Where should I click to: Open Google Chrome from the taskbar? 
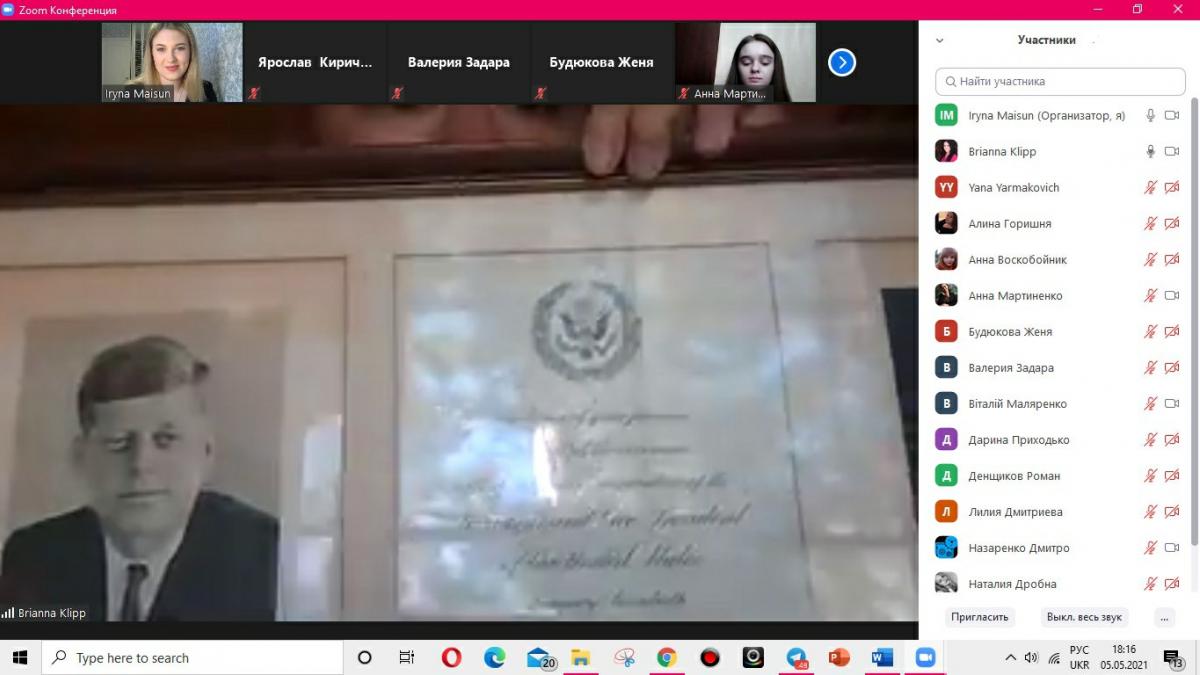667,657
